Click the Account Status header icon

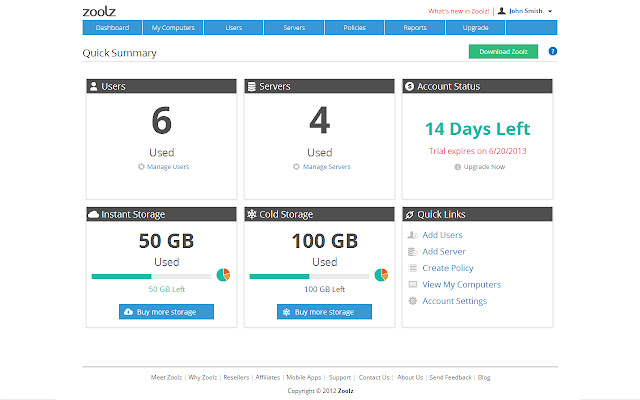pos(409,87)
